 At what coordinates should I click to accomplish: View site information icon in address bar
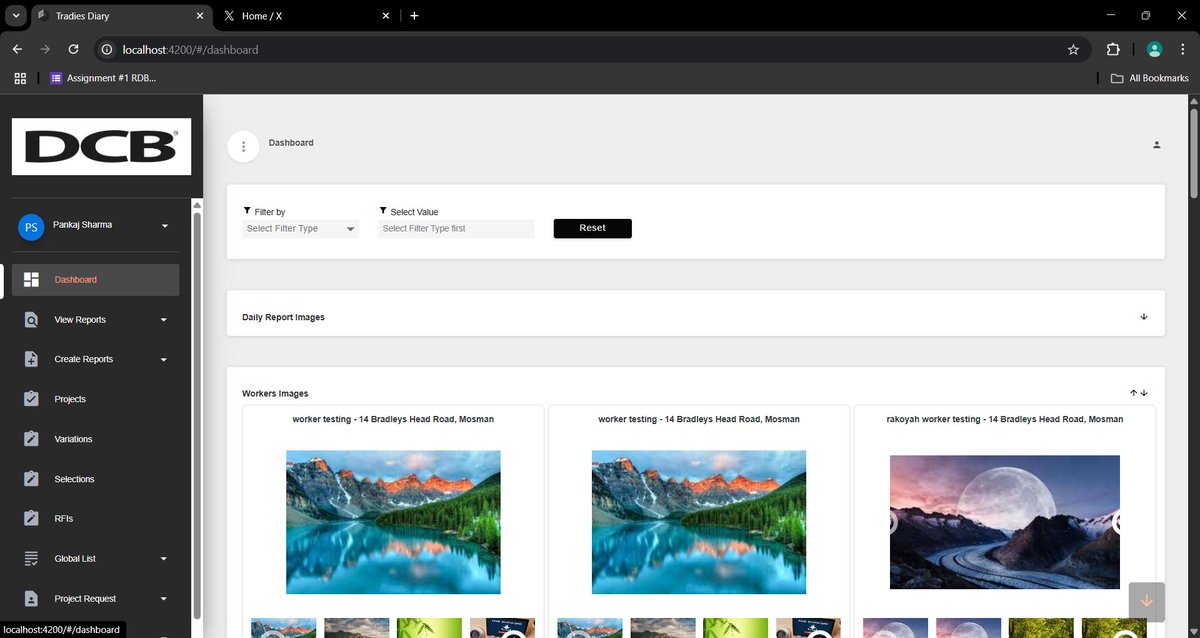tap(108, 49)
